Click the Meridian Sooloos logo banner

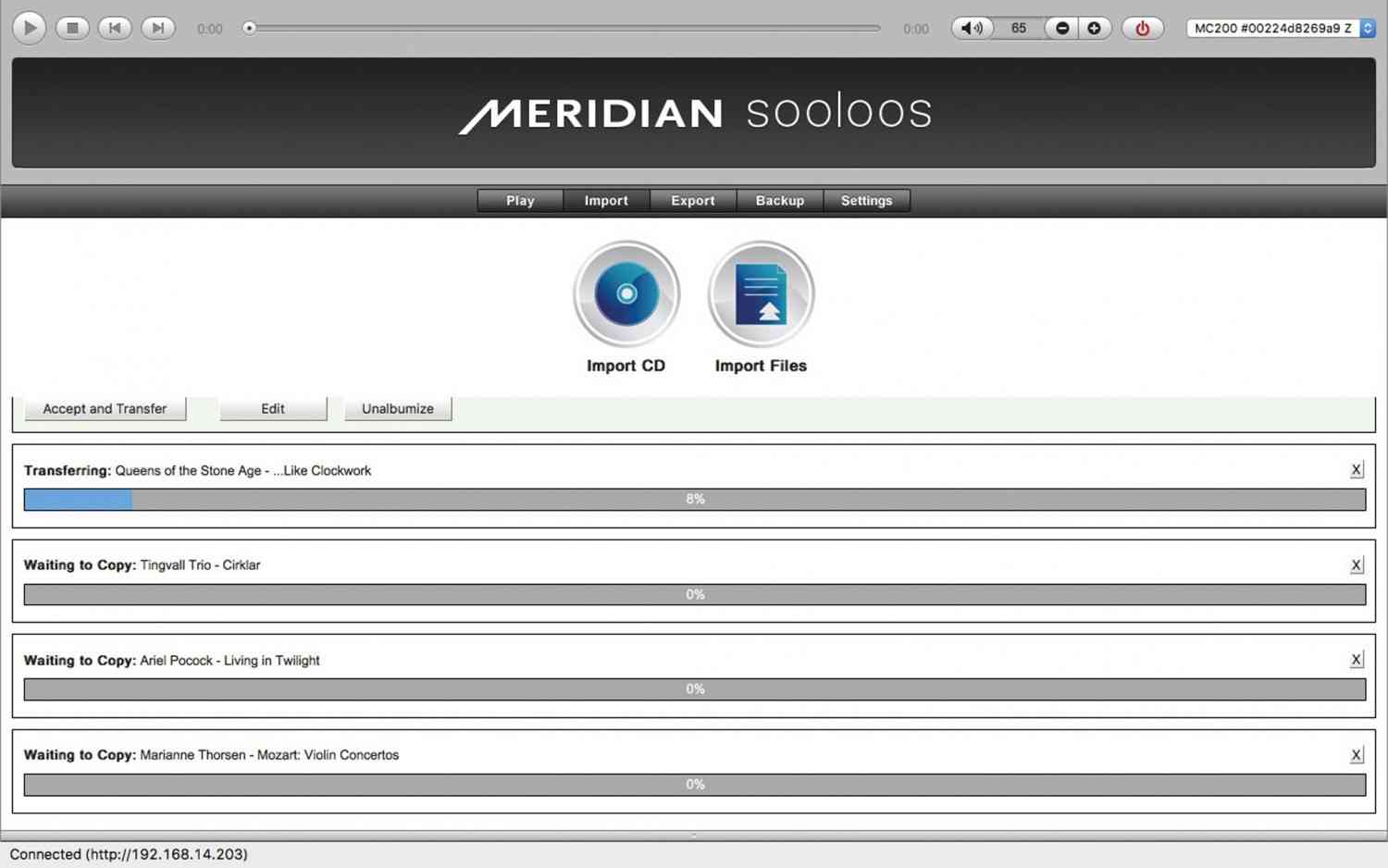(694, 113)
